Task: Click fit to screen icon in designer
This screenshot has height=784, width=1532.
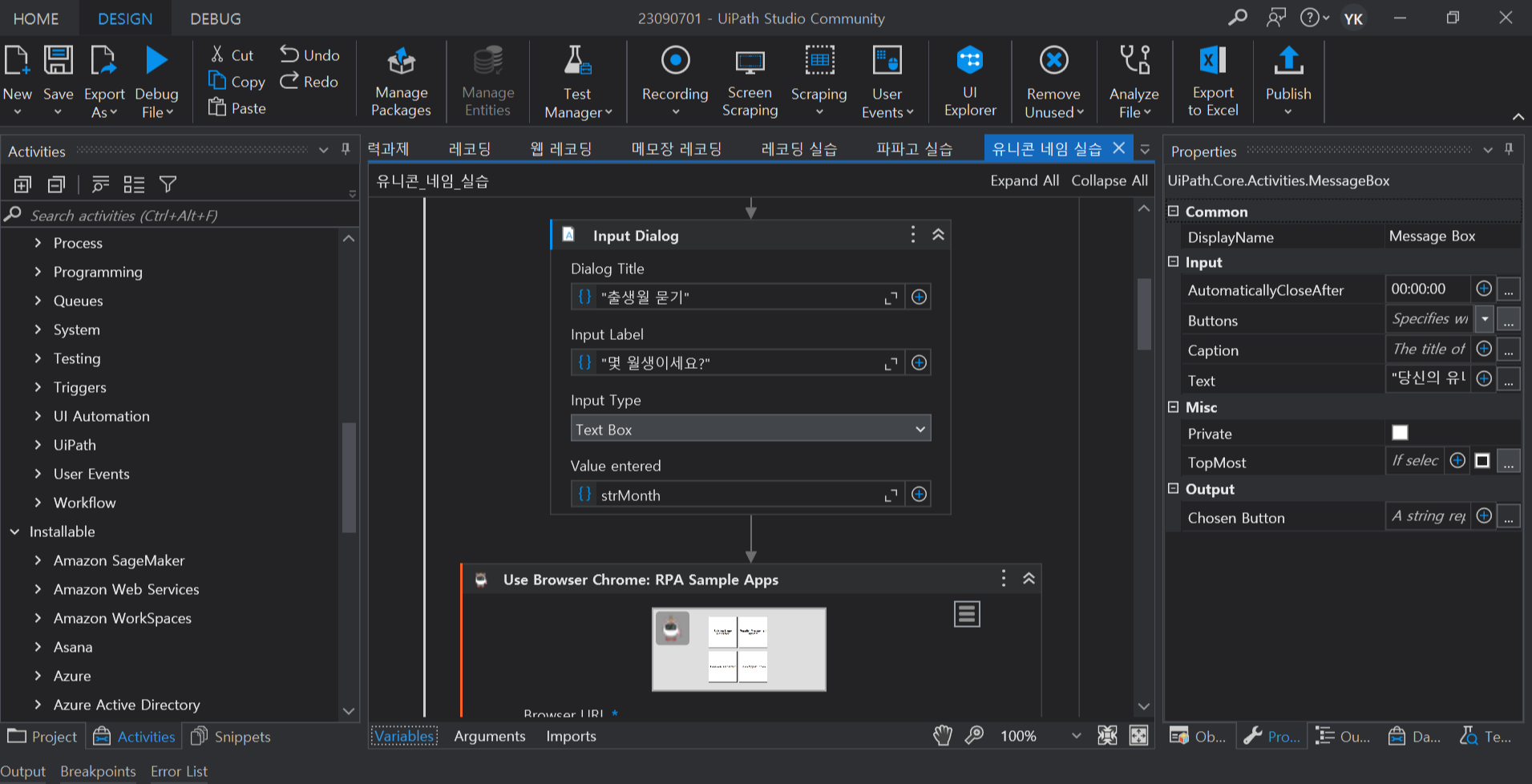Action: point(1107,735)
